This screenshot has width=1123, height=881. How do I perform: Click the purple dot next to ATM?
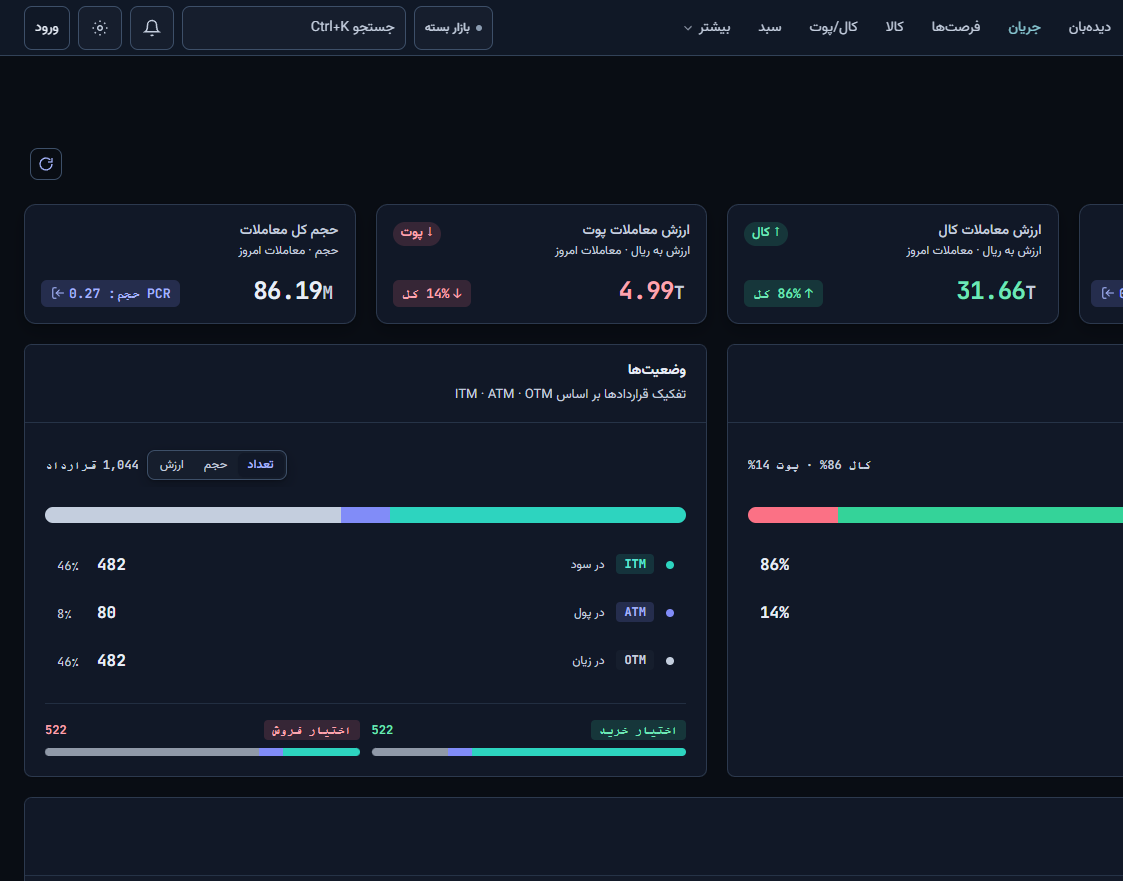coord(670,613)
